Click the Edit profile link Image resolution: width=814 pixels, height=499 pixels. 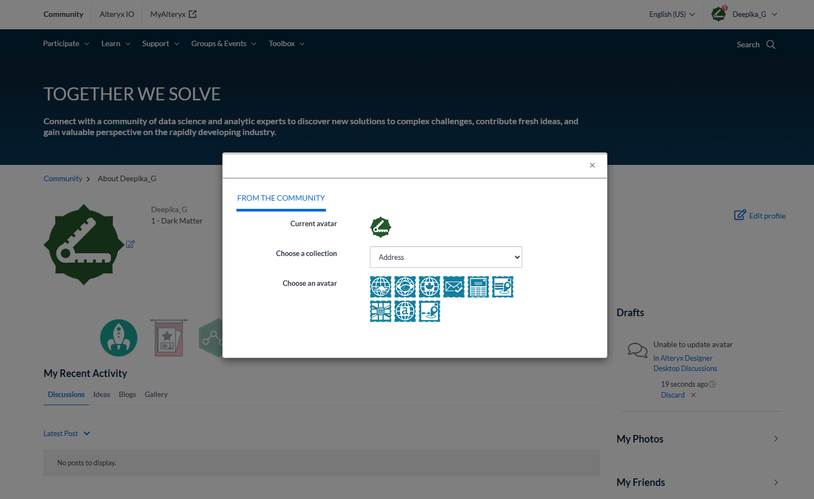(x=767, y=216)
